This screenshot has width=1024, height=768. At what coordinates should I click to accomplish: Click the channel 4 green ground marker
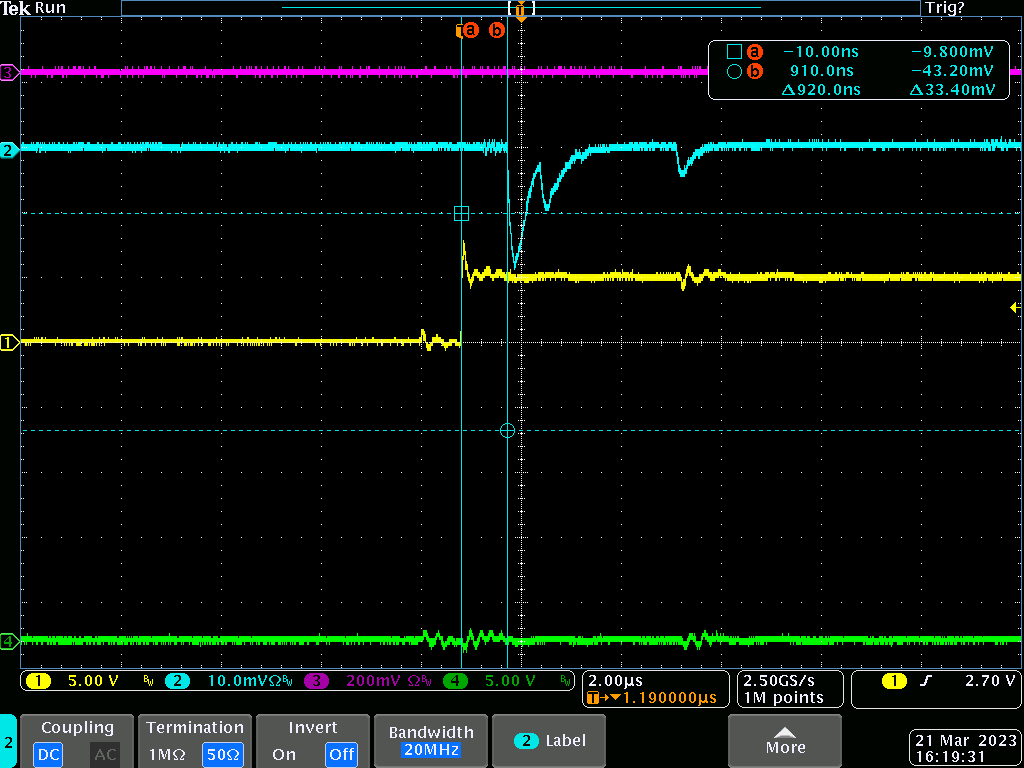click(x=10, y=641)
